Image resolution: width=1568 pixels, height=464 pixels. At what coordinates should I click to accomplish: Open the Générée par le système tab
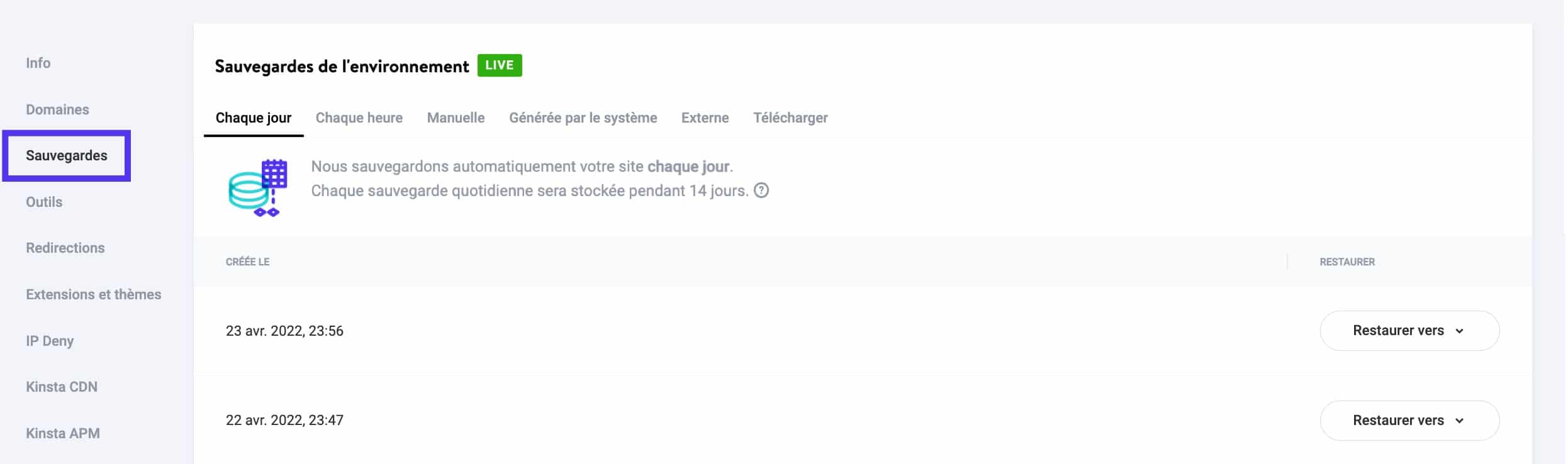click(x=583, y=118)
